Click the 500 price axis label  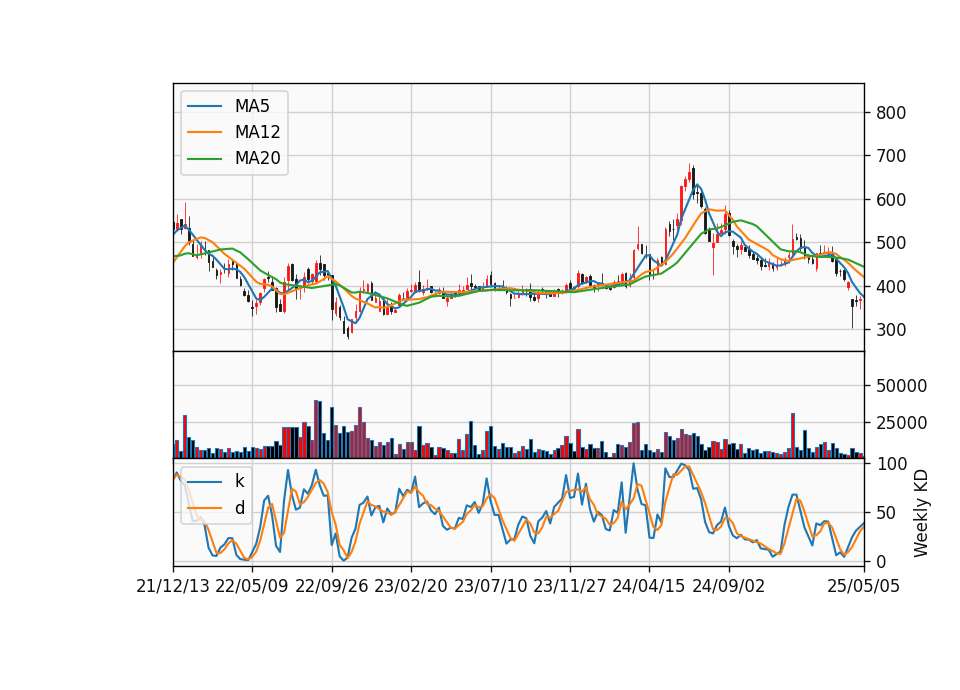coord(891,243)
